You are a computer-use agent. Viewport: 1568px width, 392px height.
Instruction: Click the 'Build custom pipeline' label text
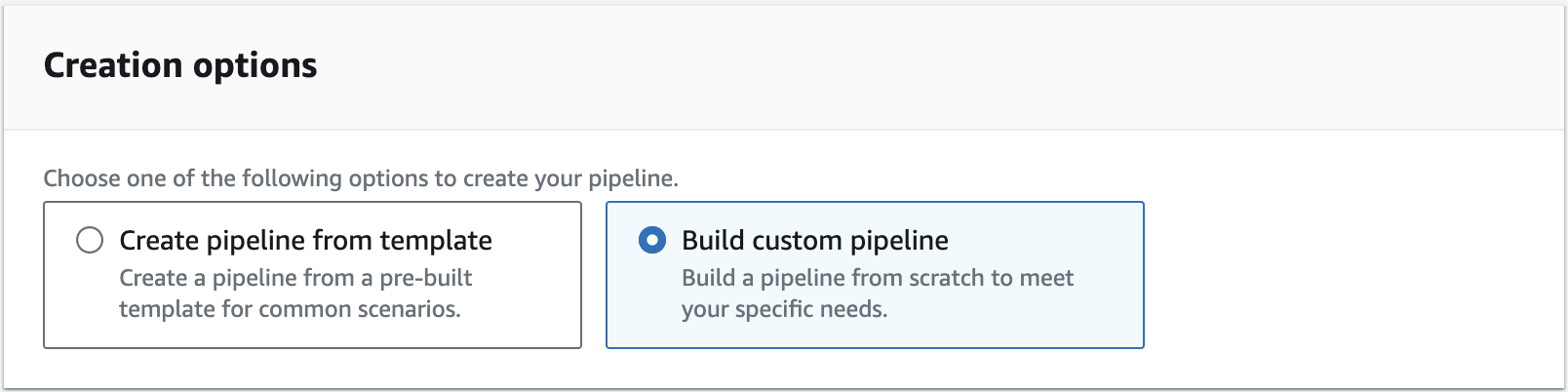click(x=815, y=240)
